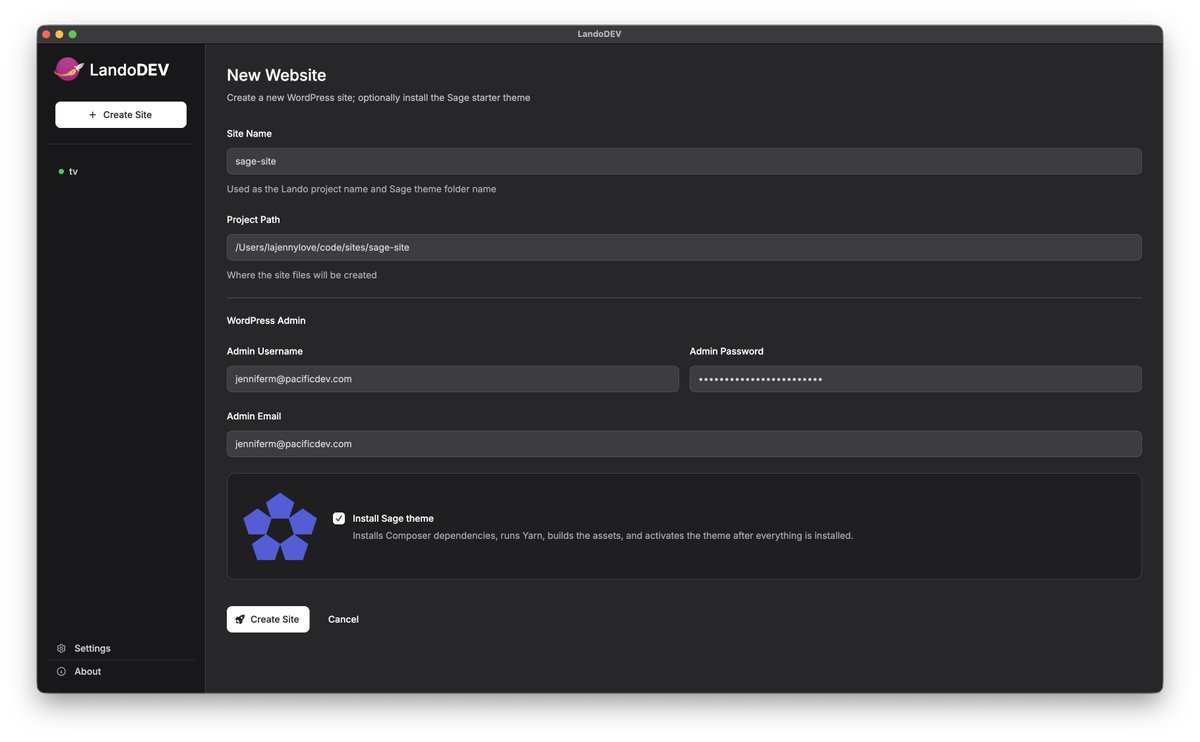Enable the Install Sage theme checkbox
The height and width of the screenshot is (742, 1200).
339,518
